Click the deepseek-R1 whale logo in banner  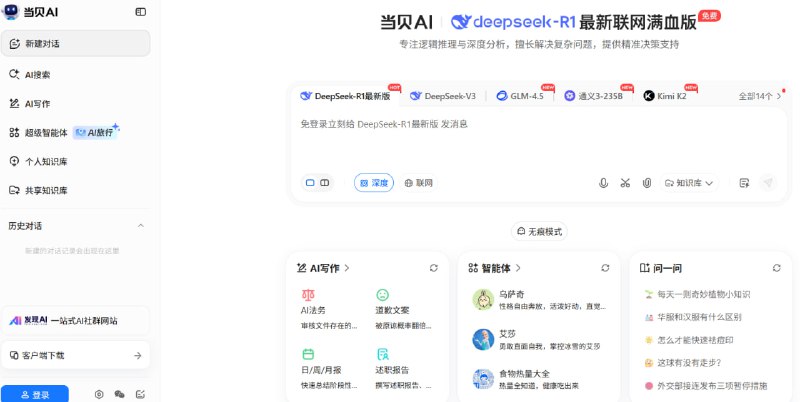click(461, 22)
